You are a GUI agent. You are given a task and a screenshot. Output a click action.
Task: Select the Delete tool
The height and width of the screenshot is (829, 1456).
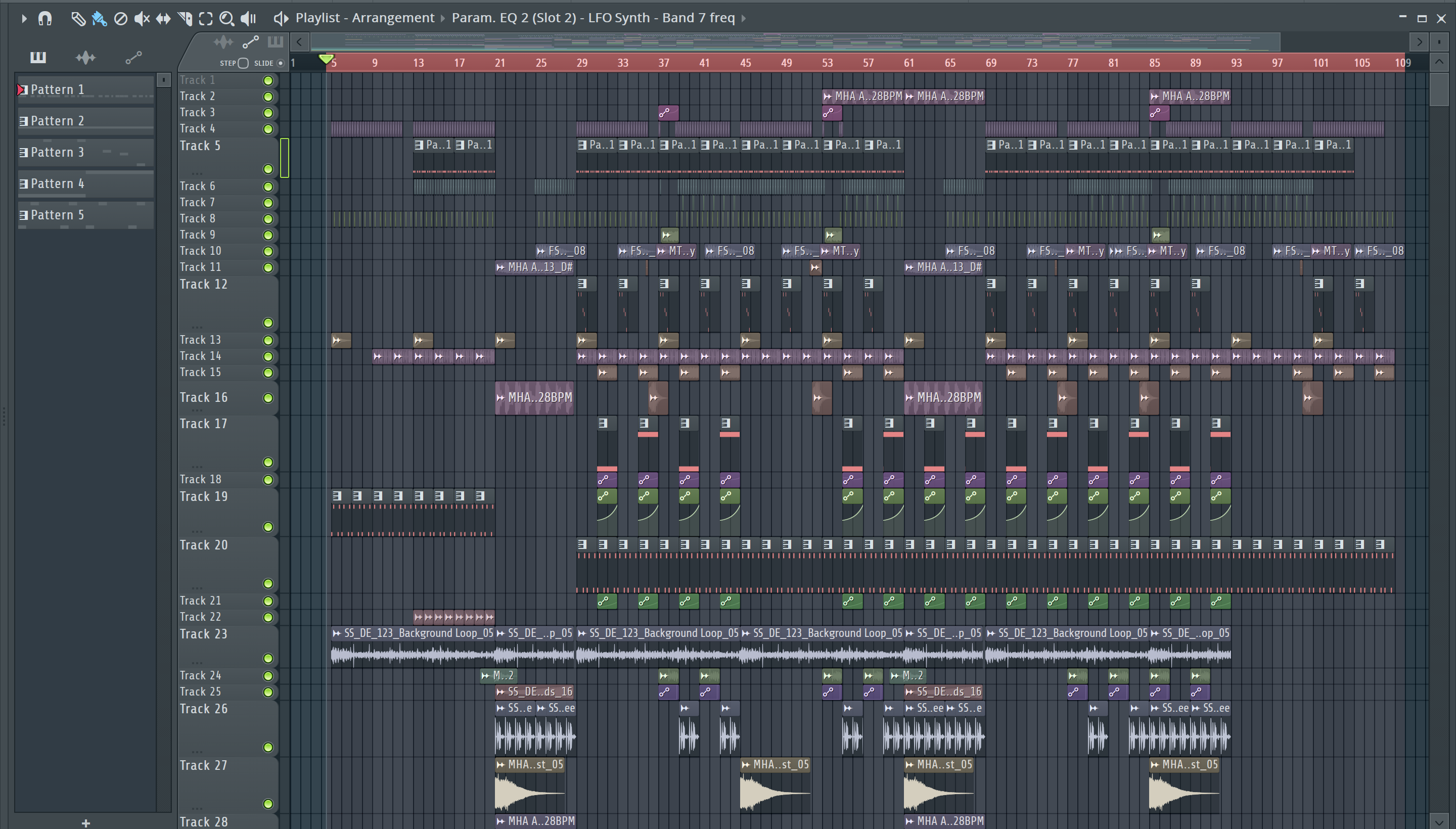click(121, 19)
